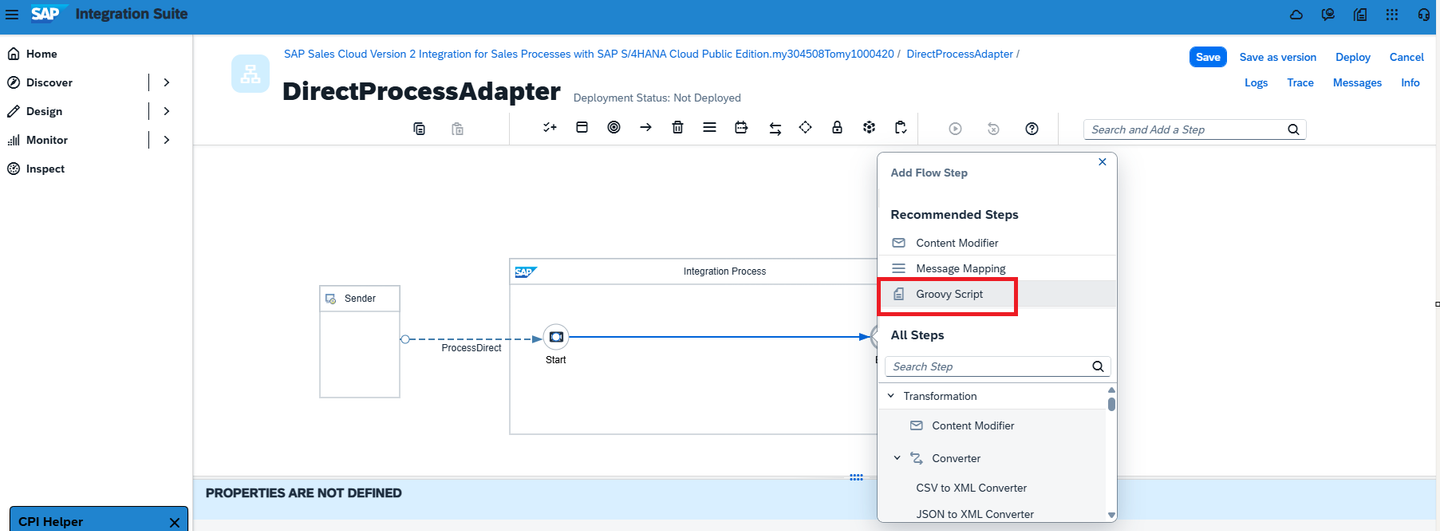Image resolution: width=1440 pixels, height=531 pixels.
Task: Click the Clear Simulation icon
Action: [993, 129]
